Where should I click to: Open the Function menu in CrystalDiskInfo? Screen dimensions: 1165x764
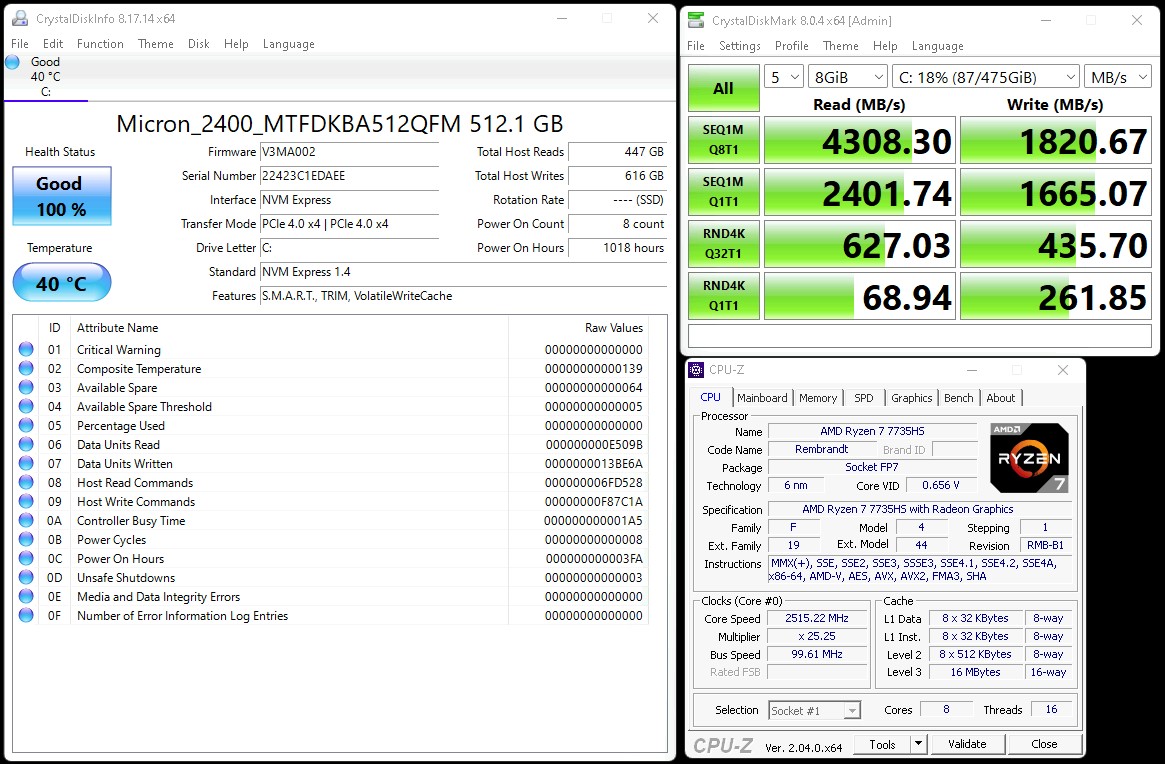click(100, 44)
